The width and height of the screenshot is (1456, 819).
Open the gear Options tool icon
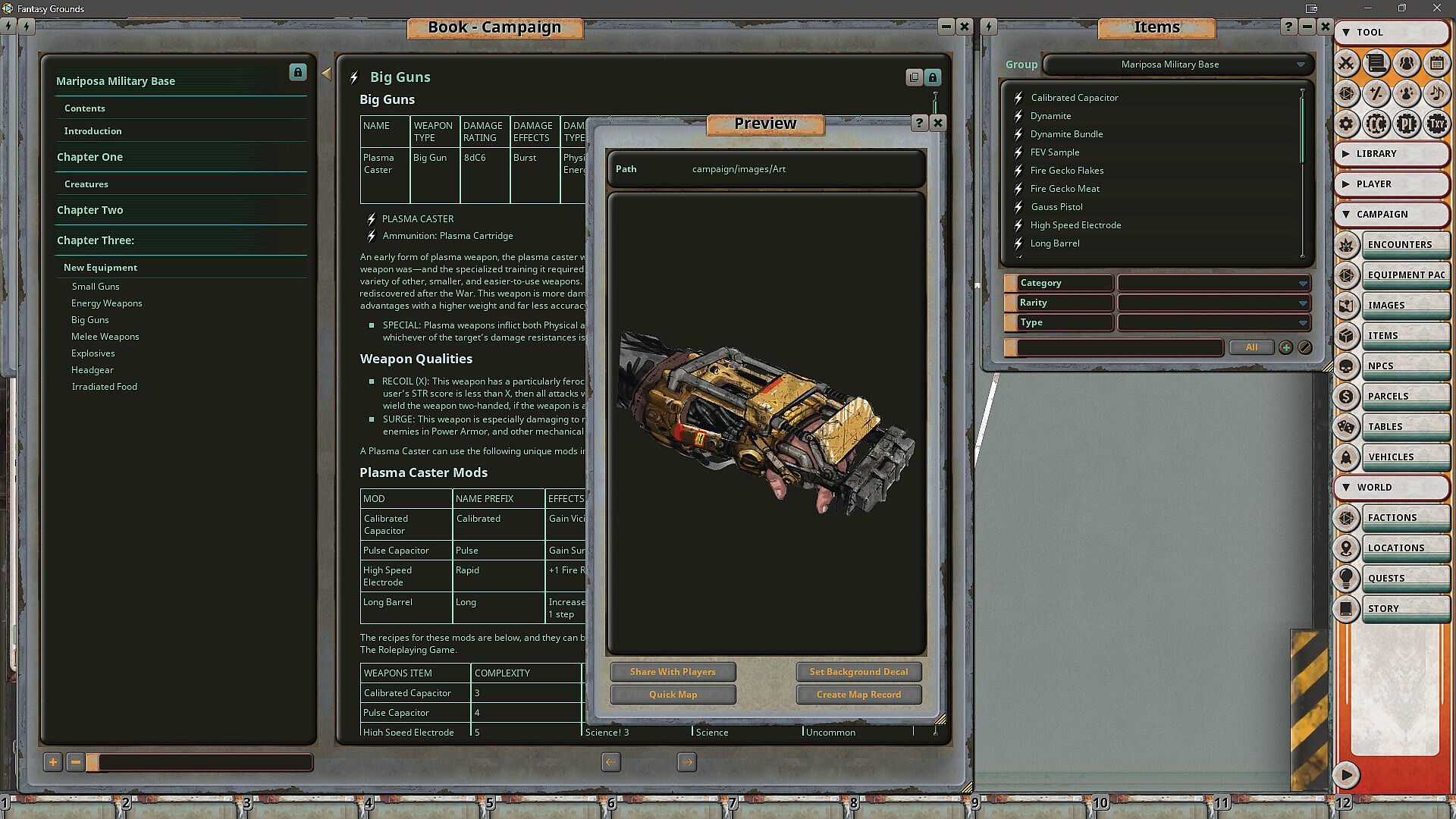(x=1346, y=124)
